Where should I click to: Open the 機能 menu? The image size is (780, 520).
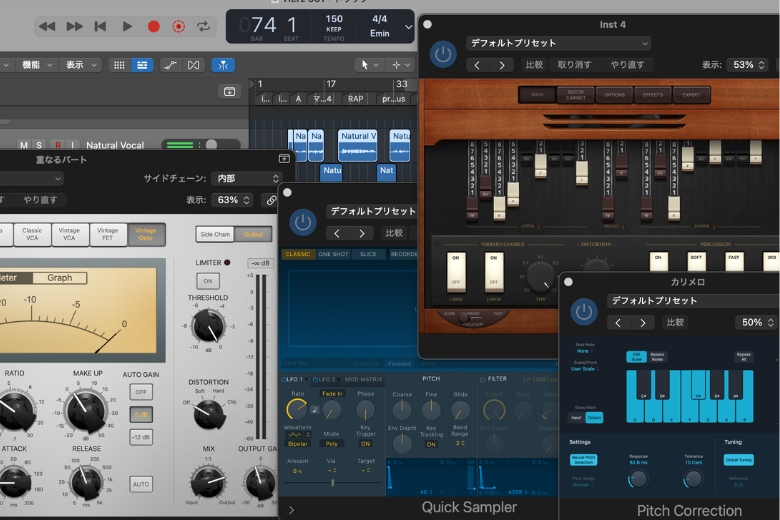point(37,65)
